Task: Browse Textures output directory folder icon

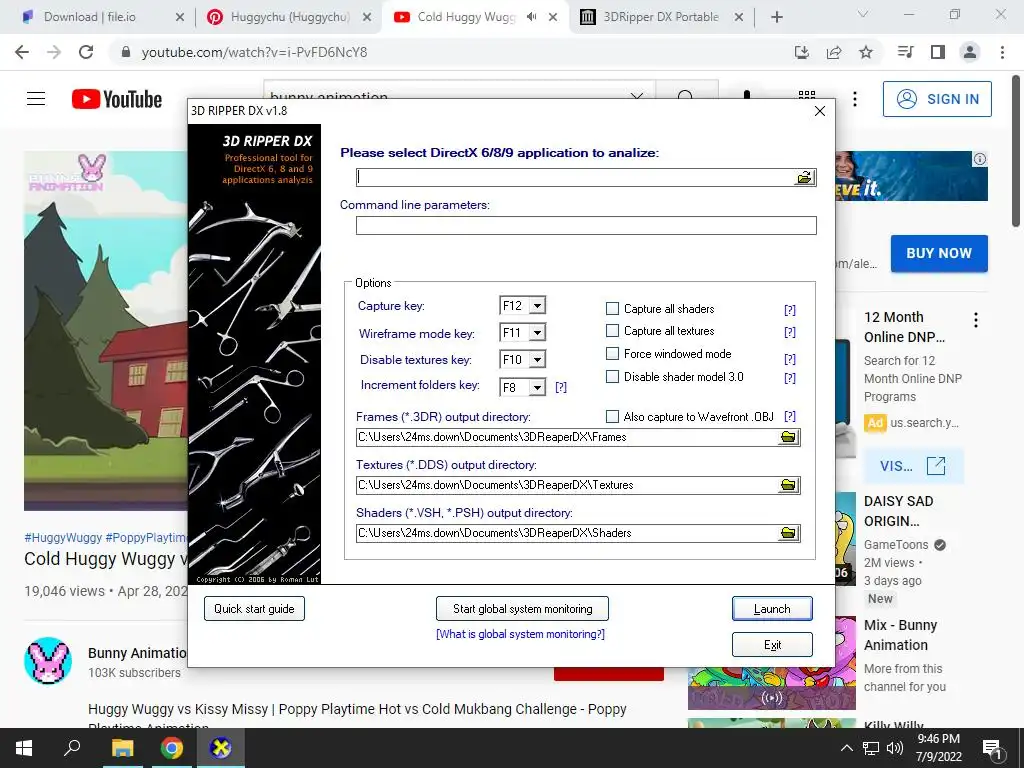Action: point(789,485)
